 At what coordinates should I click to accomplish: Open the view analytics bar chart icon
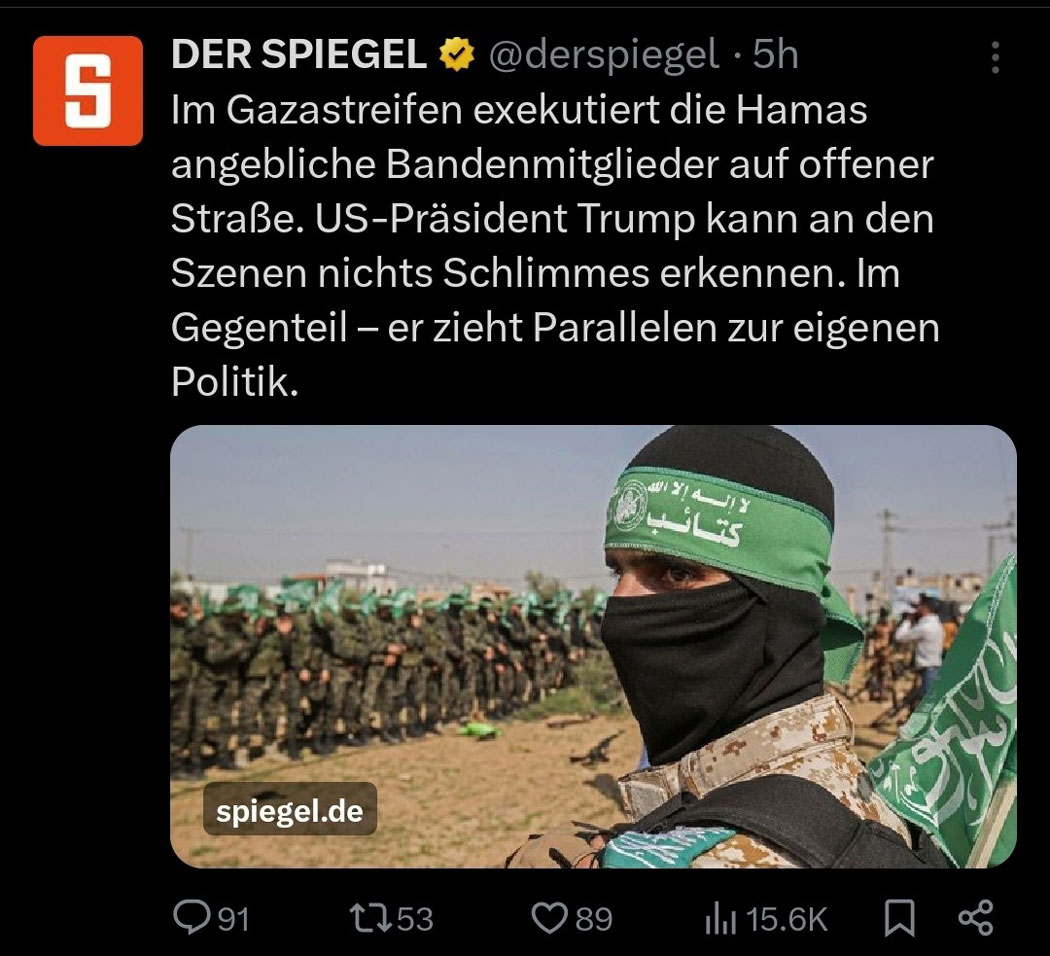click(x=721, y=918)
